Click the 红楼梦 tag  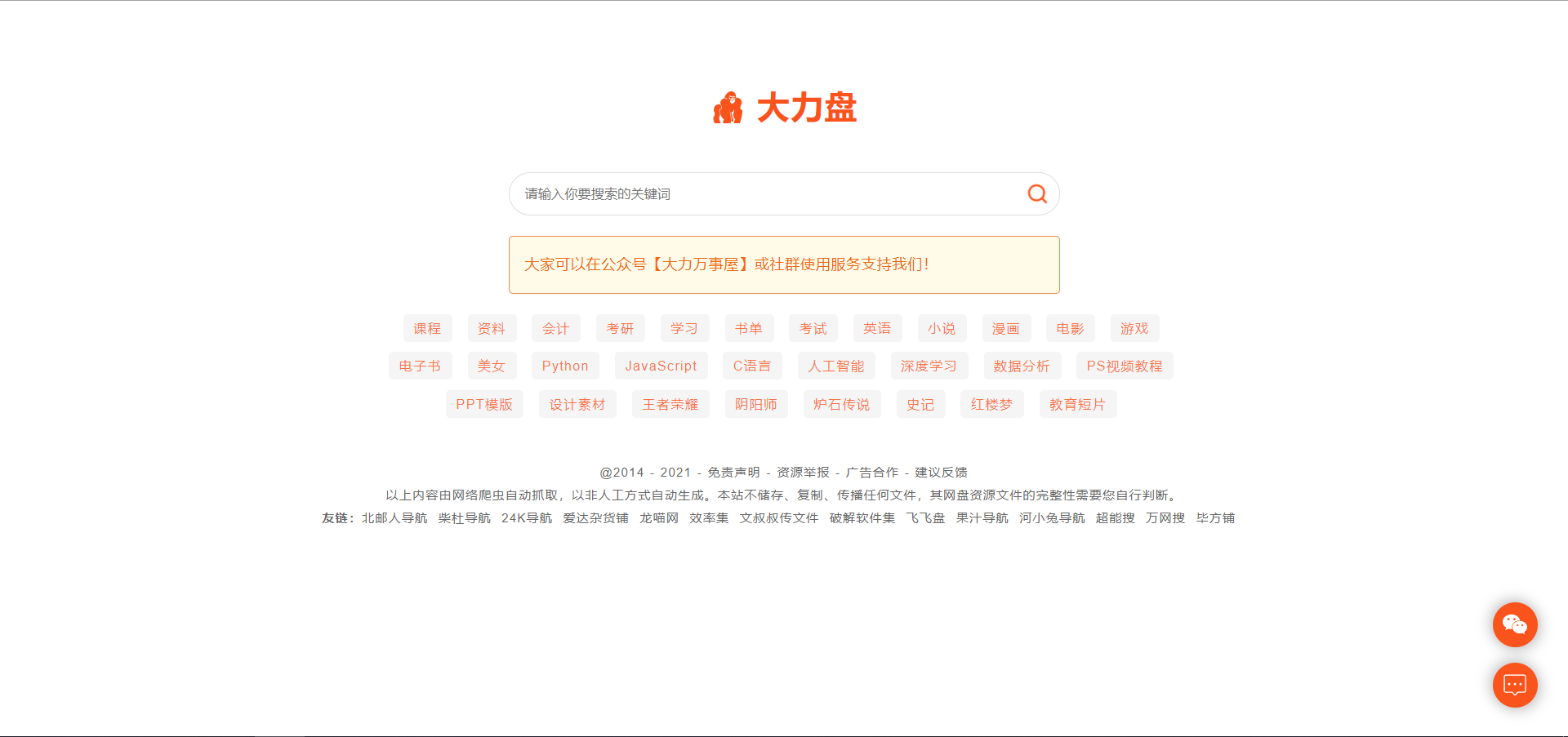pyautogui.click(x=991, y=403)
